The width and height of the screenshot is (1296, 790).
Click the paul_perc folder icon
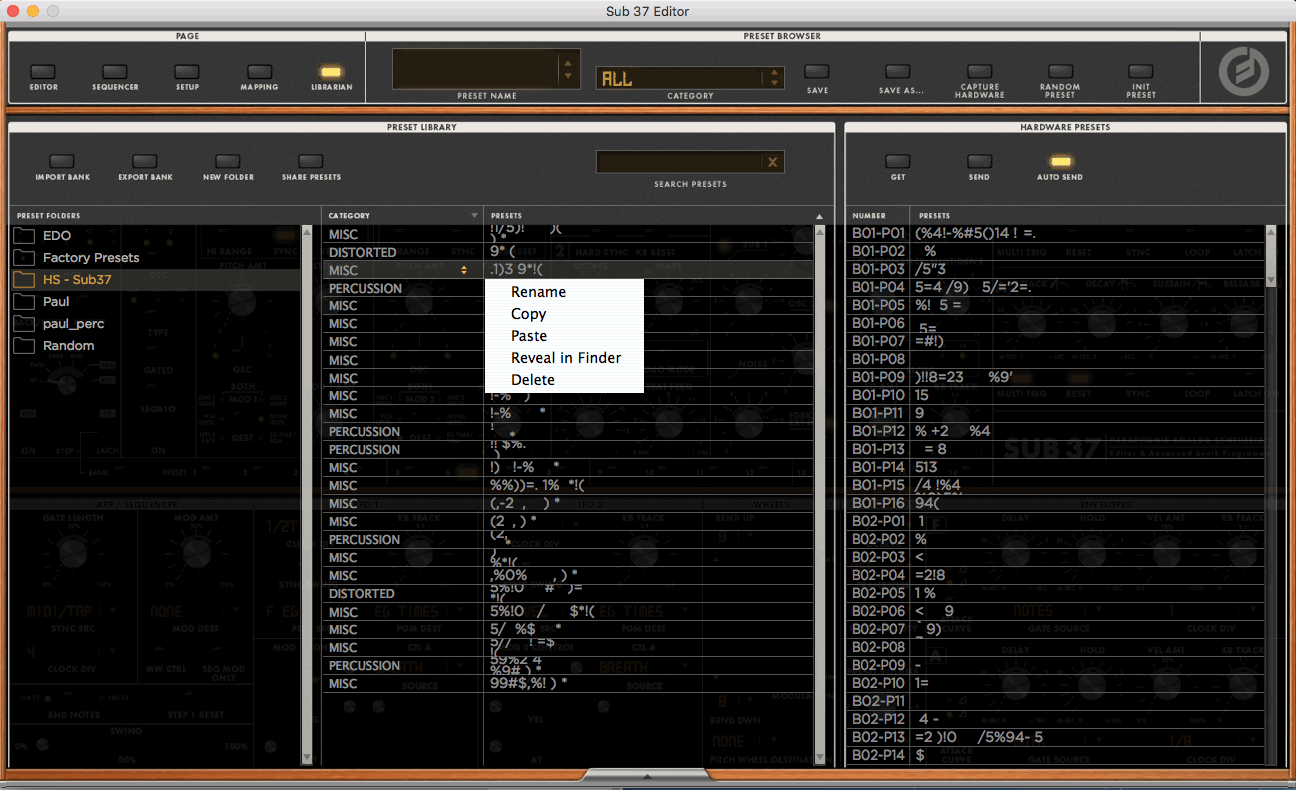(24, 324)
